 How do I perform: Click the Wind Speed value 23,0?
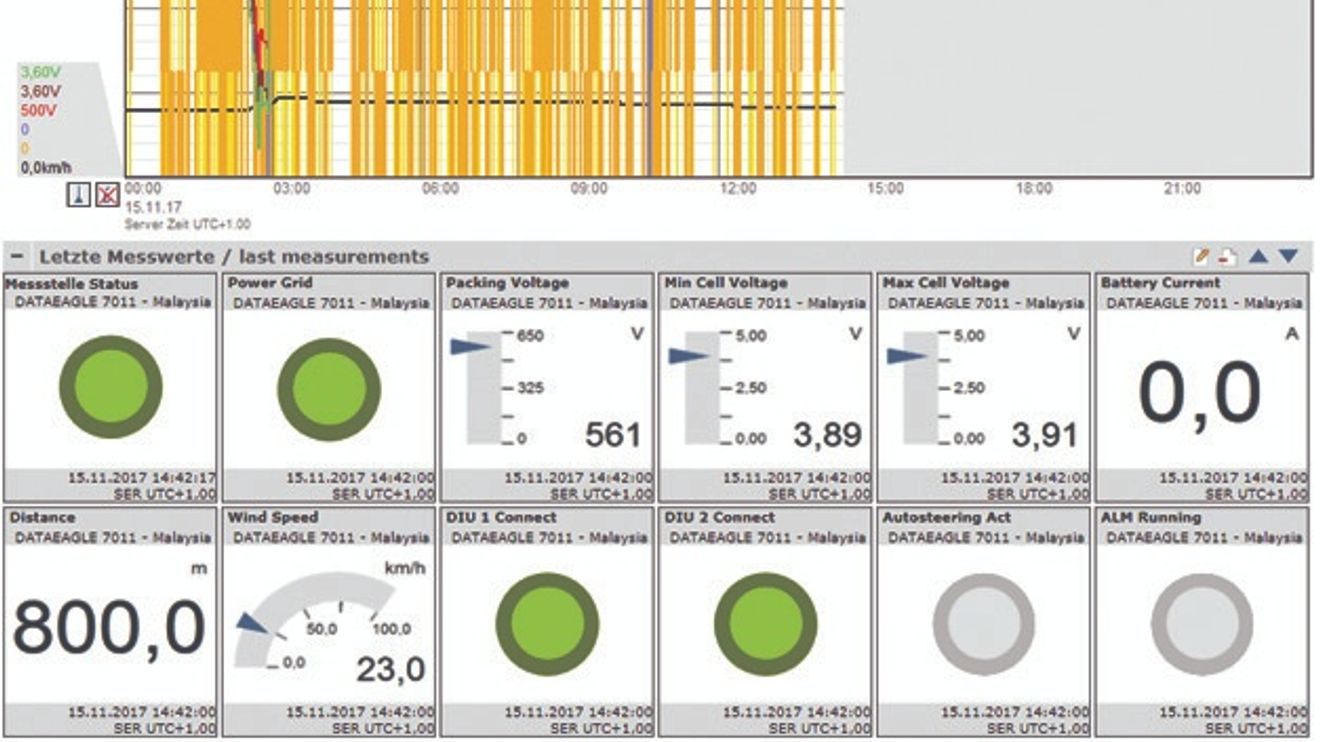tap(391, 669)
